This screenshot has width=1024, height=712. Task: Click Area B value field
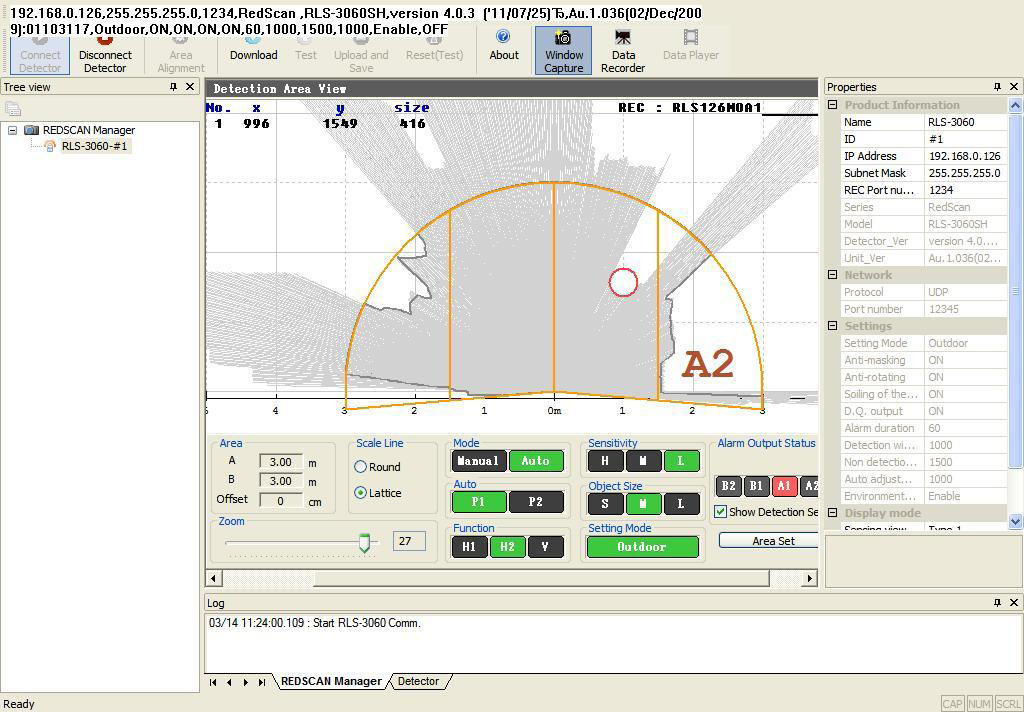281,481
